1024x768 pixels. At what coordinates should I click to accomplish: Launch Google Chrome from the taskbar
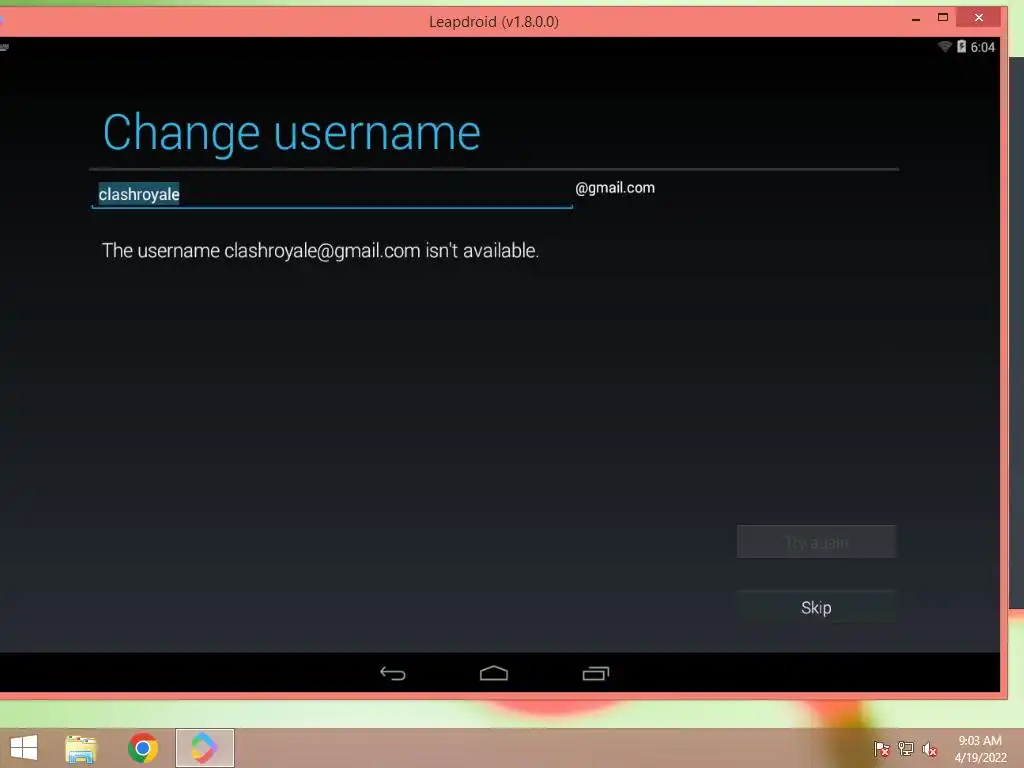coord(143,748)
